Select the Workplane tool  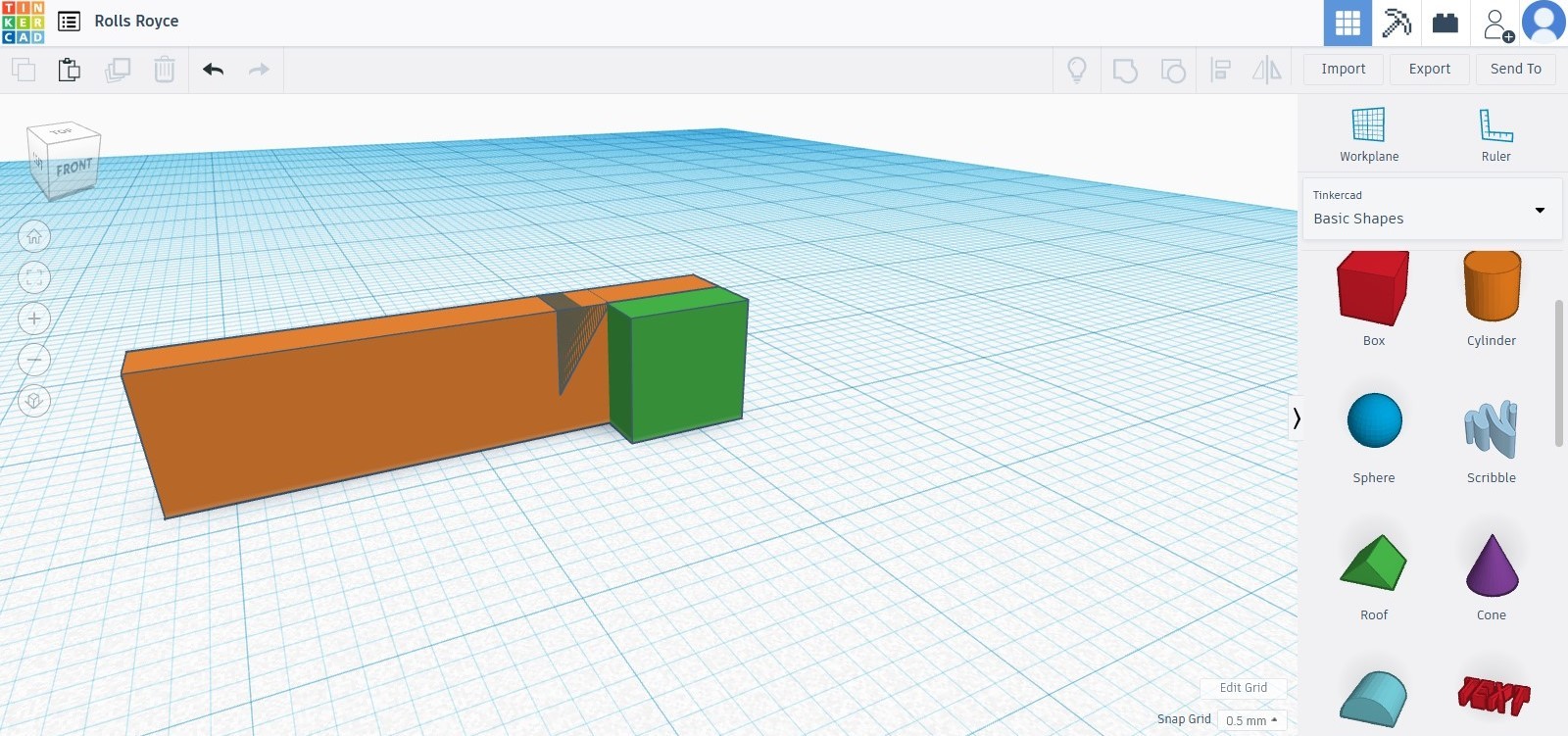coord(1369,135)
